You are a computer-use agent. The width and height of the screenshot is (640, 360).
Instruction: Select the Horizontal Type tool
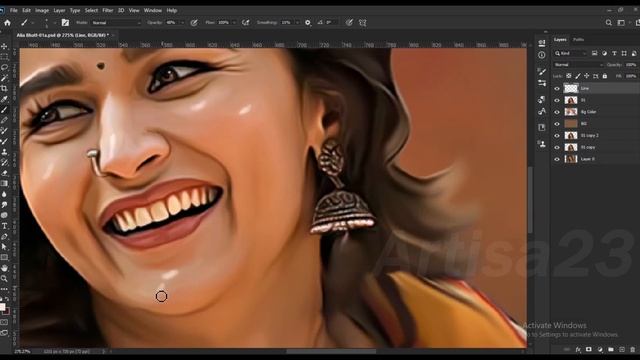pyautogui.click(x=4, y=226)
